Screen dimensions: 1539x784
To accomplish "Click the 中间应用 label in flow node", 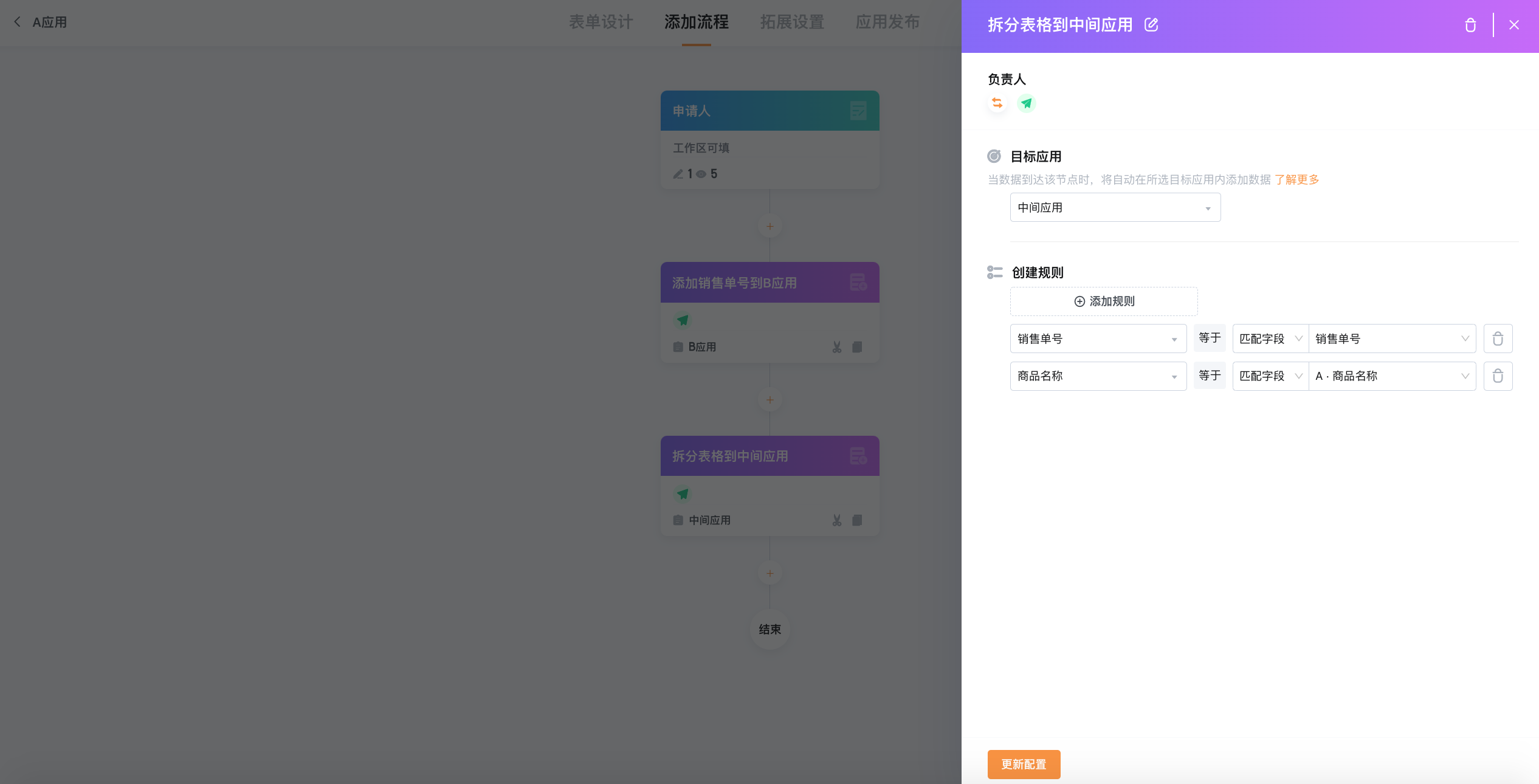I will coord(709,520).
